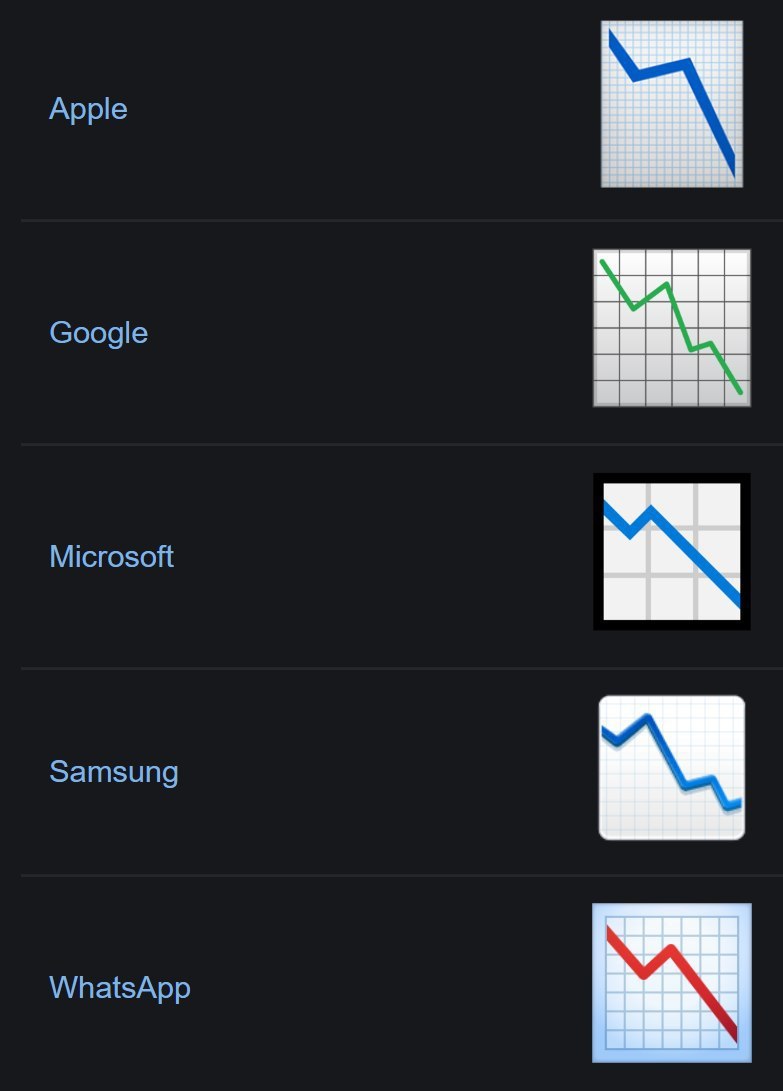Screen dimensions: 783x1091
Task: View the emoji with red declining line
Action: (672, 983)
